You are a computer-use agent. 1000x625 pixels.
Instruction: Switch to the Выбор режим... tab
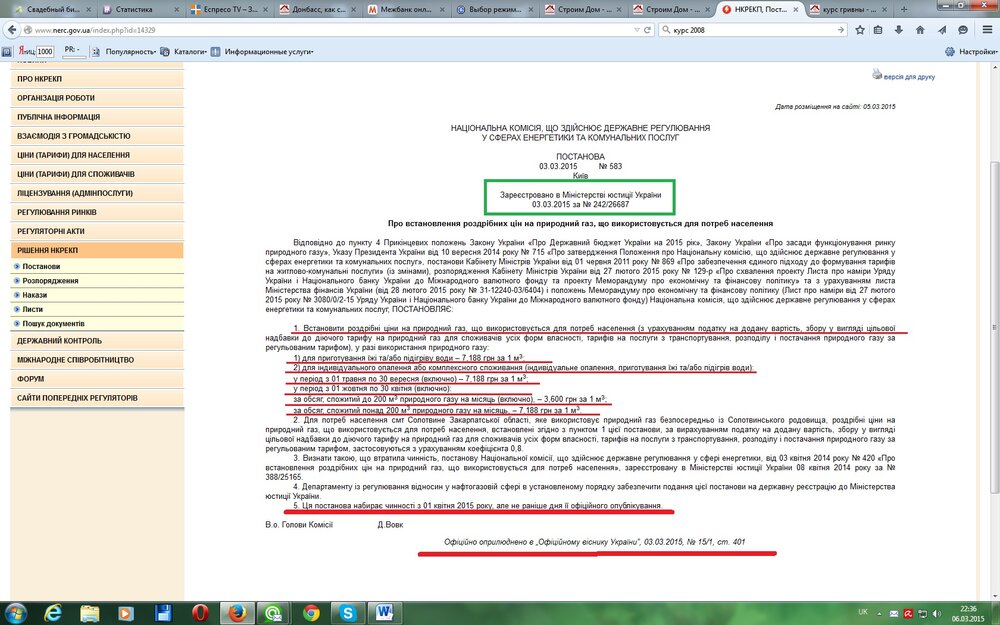click(494, 10)
